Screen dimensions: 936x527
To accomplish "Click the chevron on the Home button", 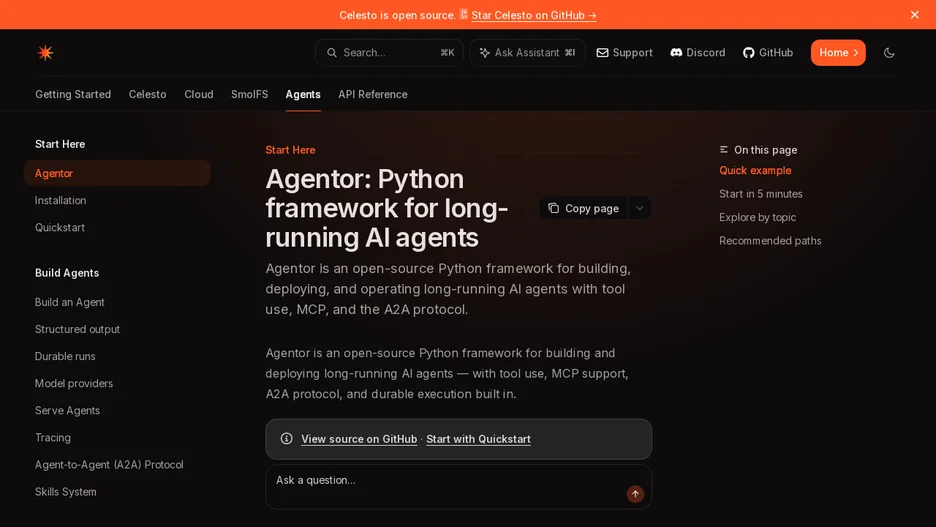I will [x=855, y=53].
